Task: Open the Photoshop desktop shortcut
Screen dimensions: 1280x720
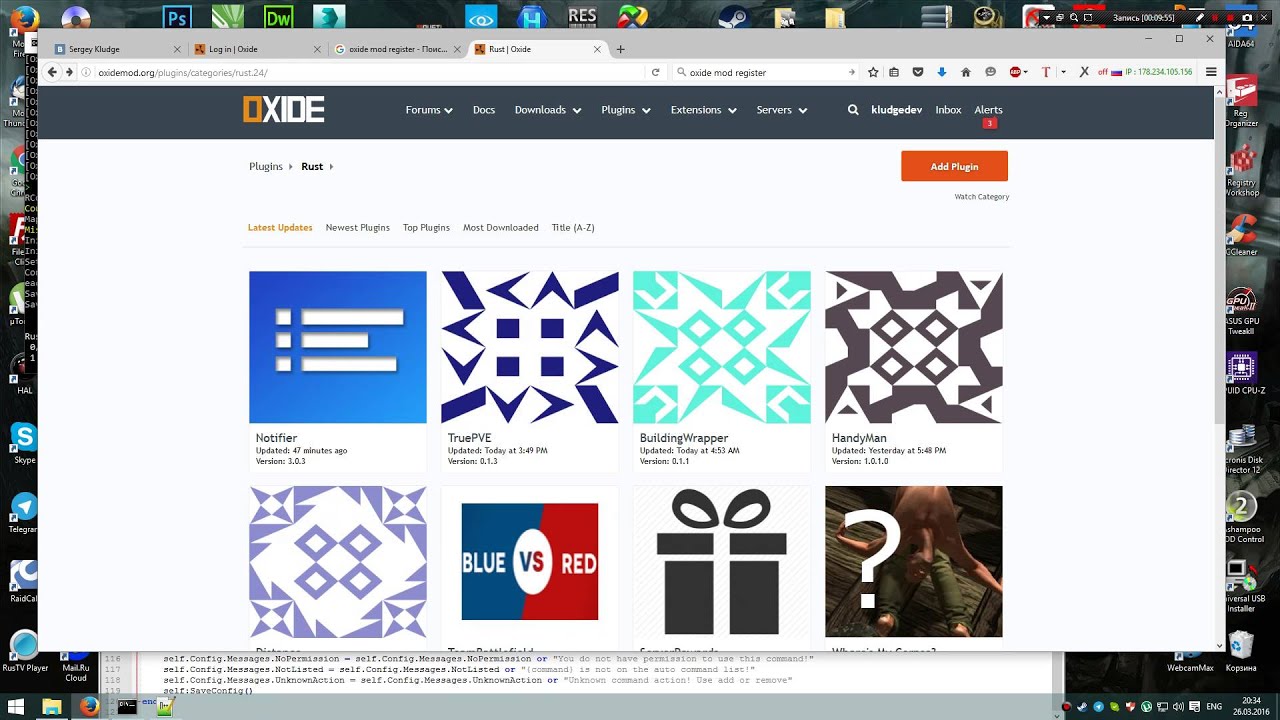Action: point(177,17)
